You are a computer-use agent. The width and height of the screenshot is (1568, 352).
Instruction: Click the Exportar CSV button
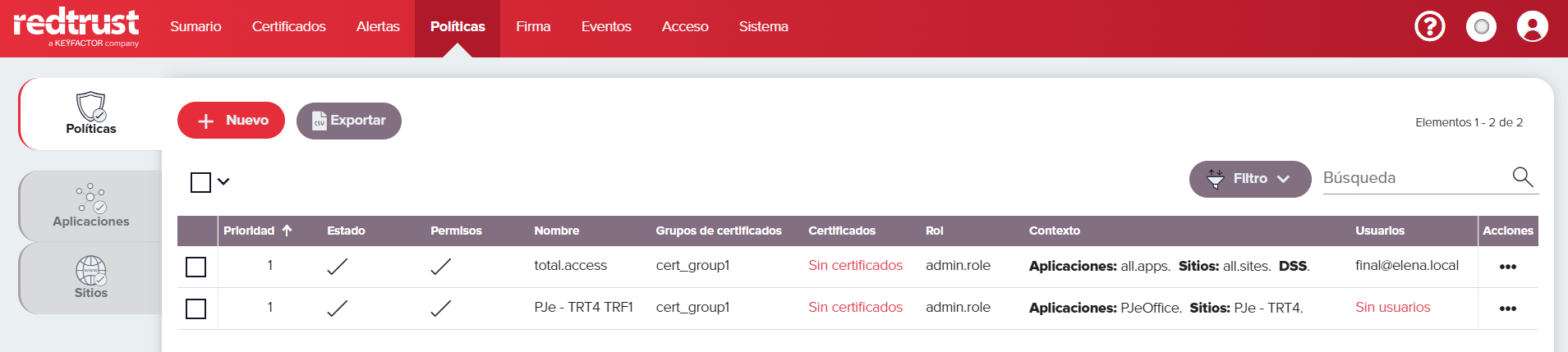point(349,121)
